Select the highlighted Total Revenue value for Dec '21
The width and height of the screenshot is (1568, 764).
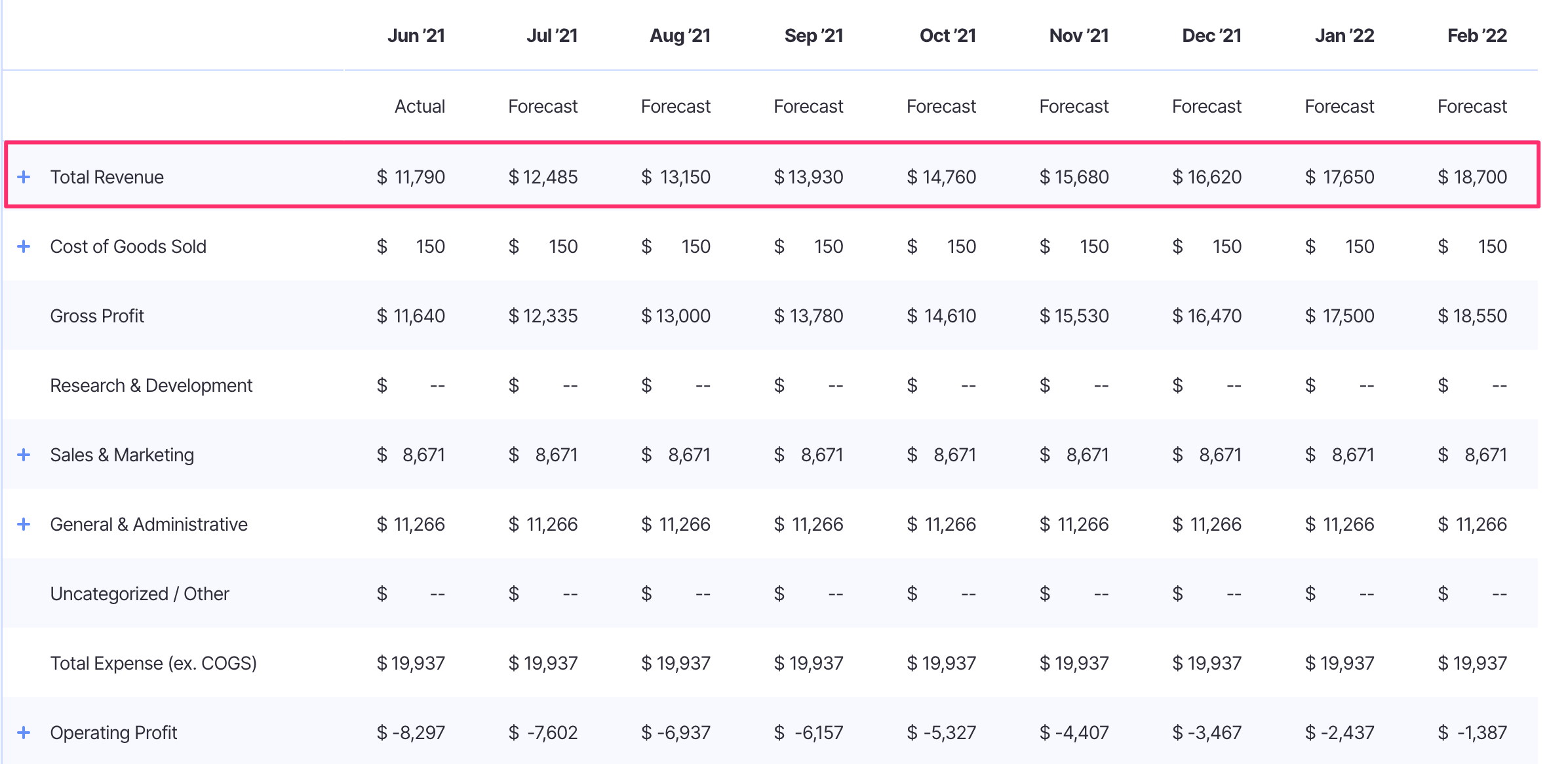pyautogui.click(x=1207, y=176)
